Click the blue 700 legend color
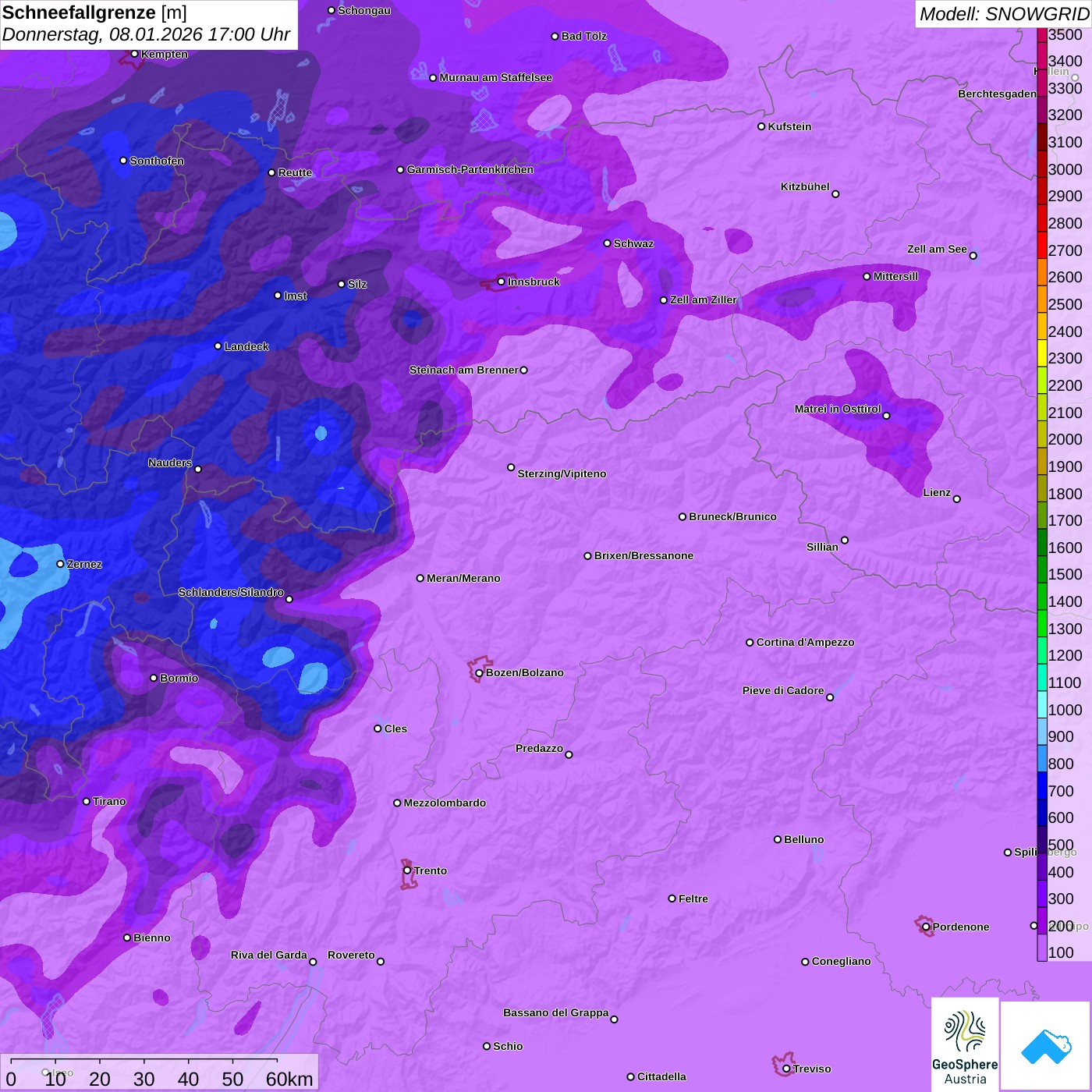This screenshot has height=1092, width=1092. (1042, 785)
